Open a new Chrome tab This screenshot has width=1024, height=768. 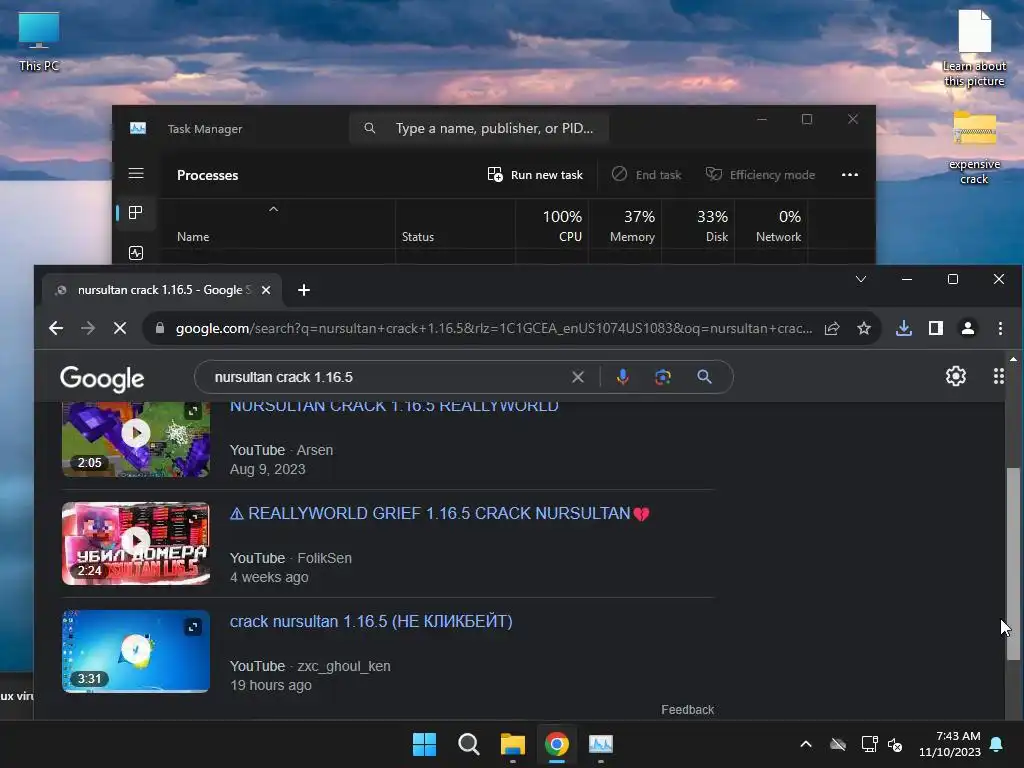pos(304,290)
